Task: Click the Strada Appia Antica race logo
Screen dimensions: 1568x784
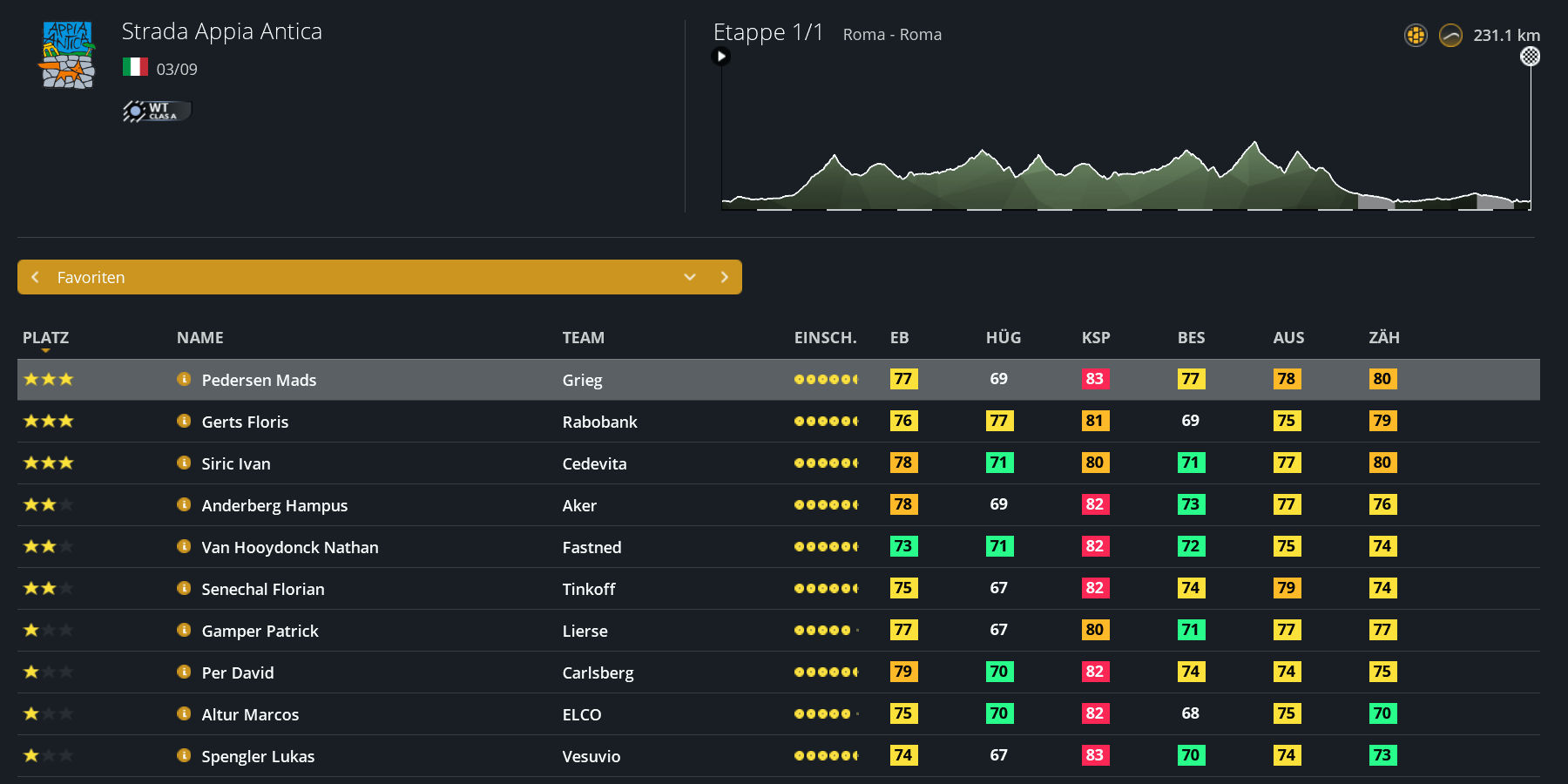Action: point(68,55)
